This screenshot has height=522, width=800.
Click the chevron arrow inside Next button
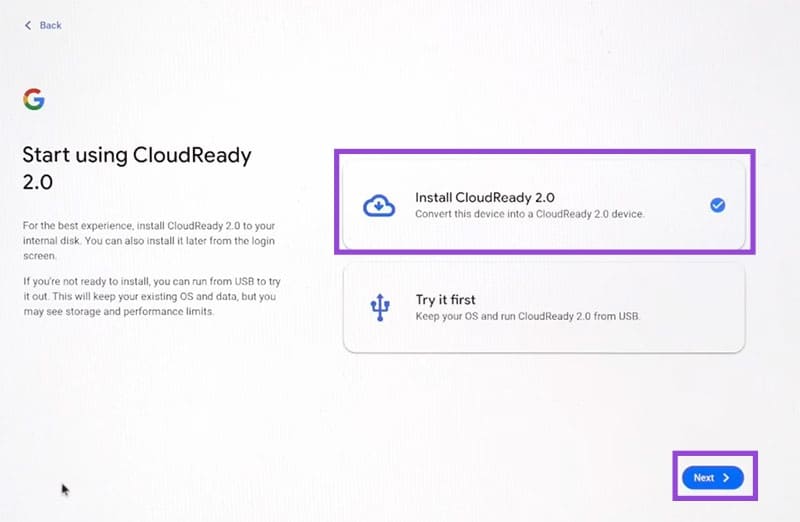pos(726,478)
